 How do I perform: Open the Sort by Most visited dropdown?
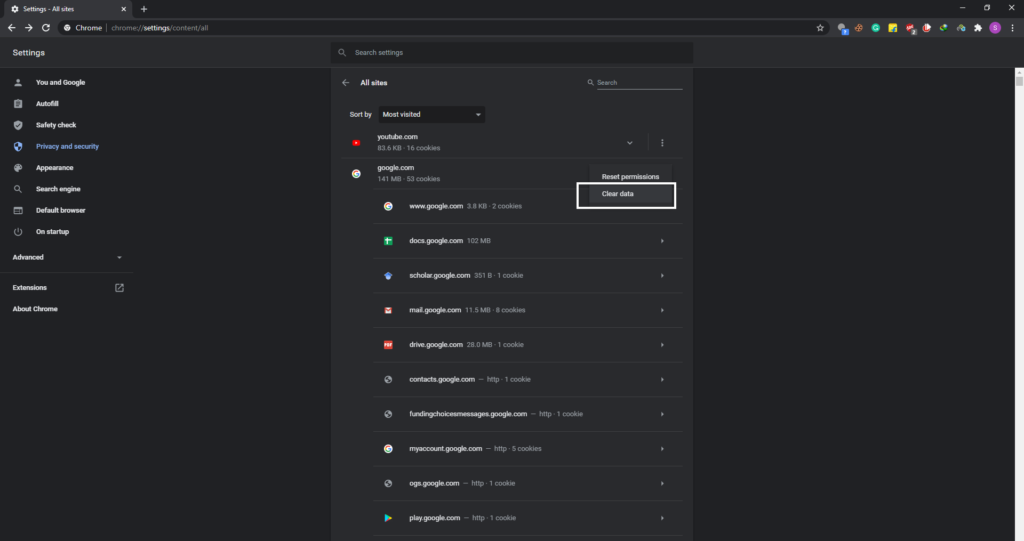[431, 114]
